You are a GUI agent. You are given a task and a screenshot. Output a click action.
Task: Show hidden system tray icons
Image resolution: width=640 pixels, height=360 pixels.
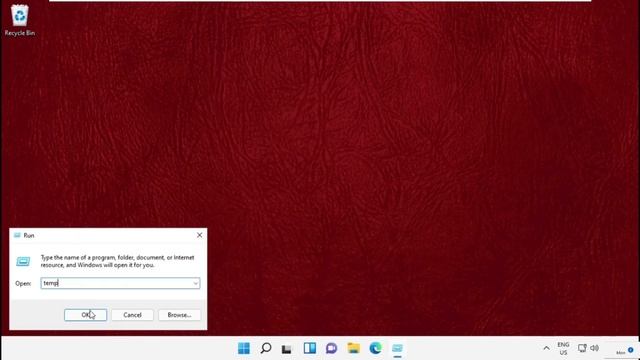546,348
